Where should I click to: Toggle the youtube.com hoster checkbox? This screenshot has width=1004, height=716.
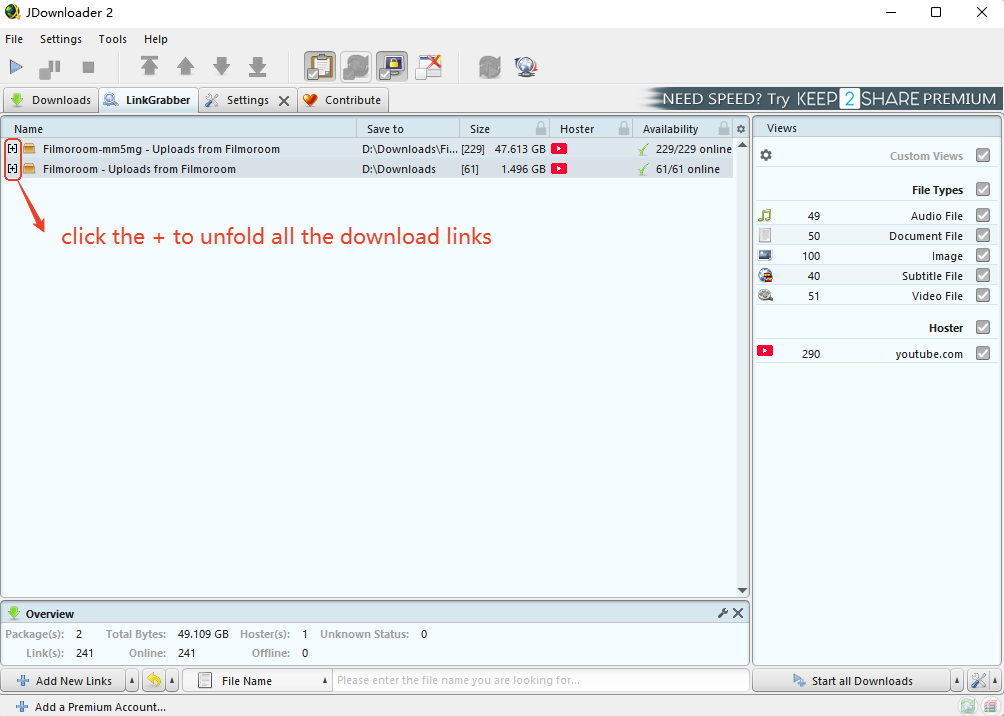point(983,354)
